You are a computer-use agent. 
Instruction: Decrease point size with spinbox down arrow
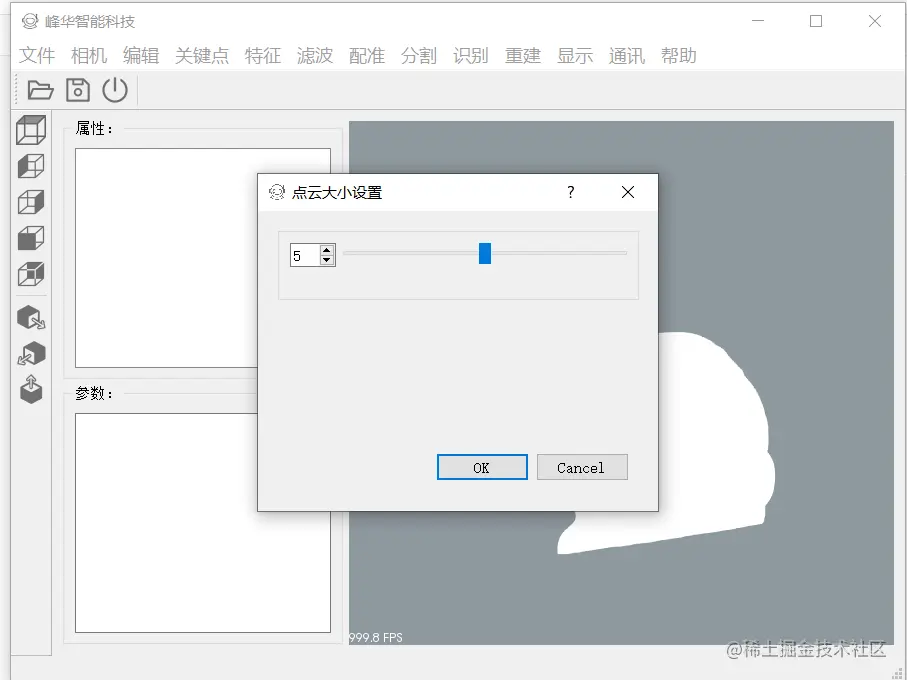pos(327,260)
